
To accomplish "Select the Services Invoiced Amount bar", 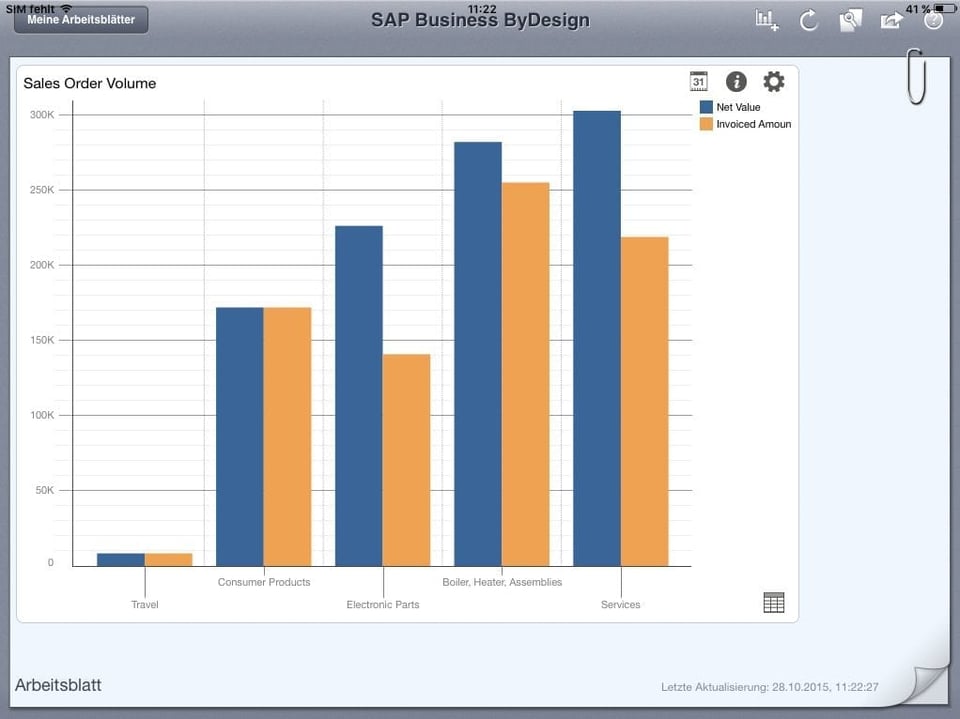I will pyautogui.click(x=645, y=402).
